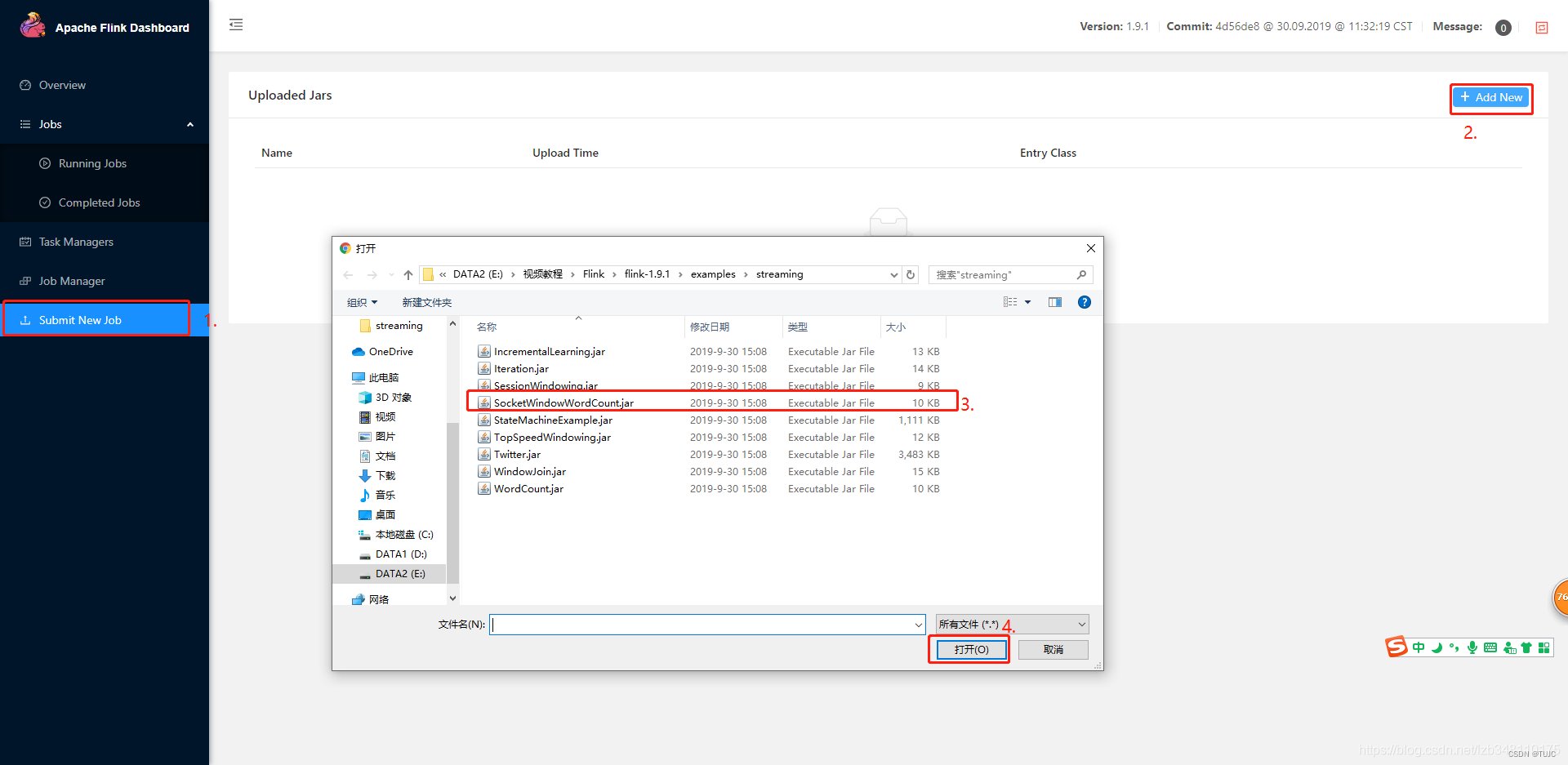Select 网络 network item
The width and height of the screenshot is (1568, 765).
tap(370, 600)
